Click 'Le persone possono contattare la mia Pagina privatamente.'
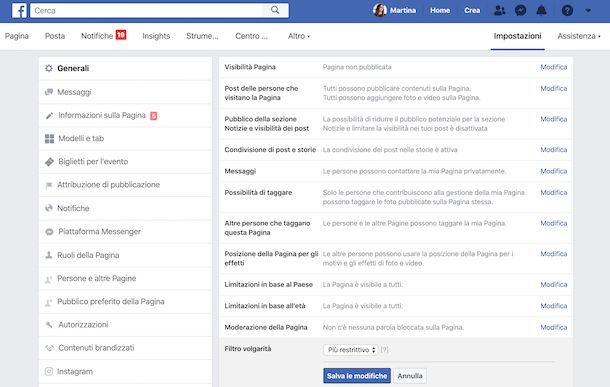 coord(414,171)
